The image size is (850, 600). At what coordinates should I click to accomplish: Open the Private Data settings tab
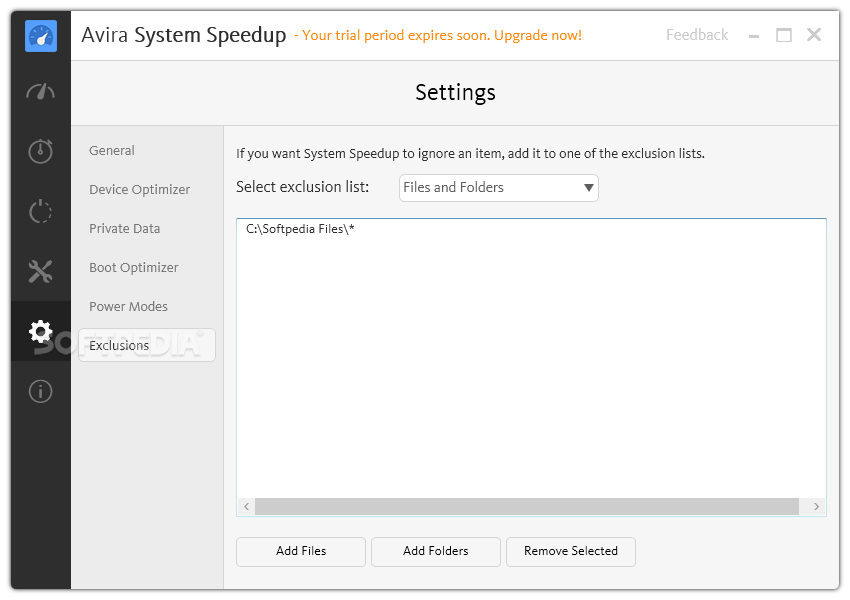pos(125,229)
